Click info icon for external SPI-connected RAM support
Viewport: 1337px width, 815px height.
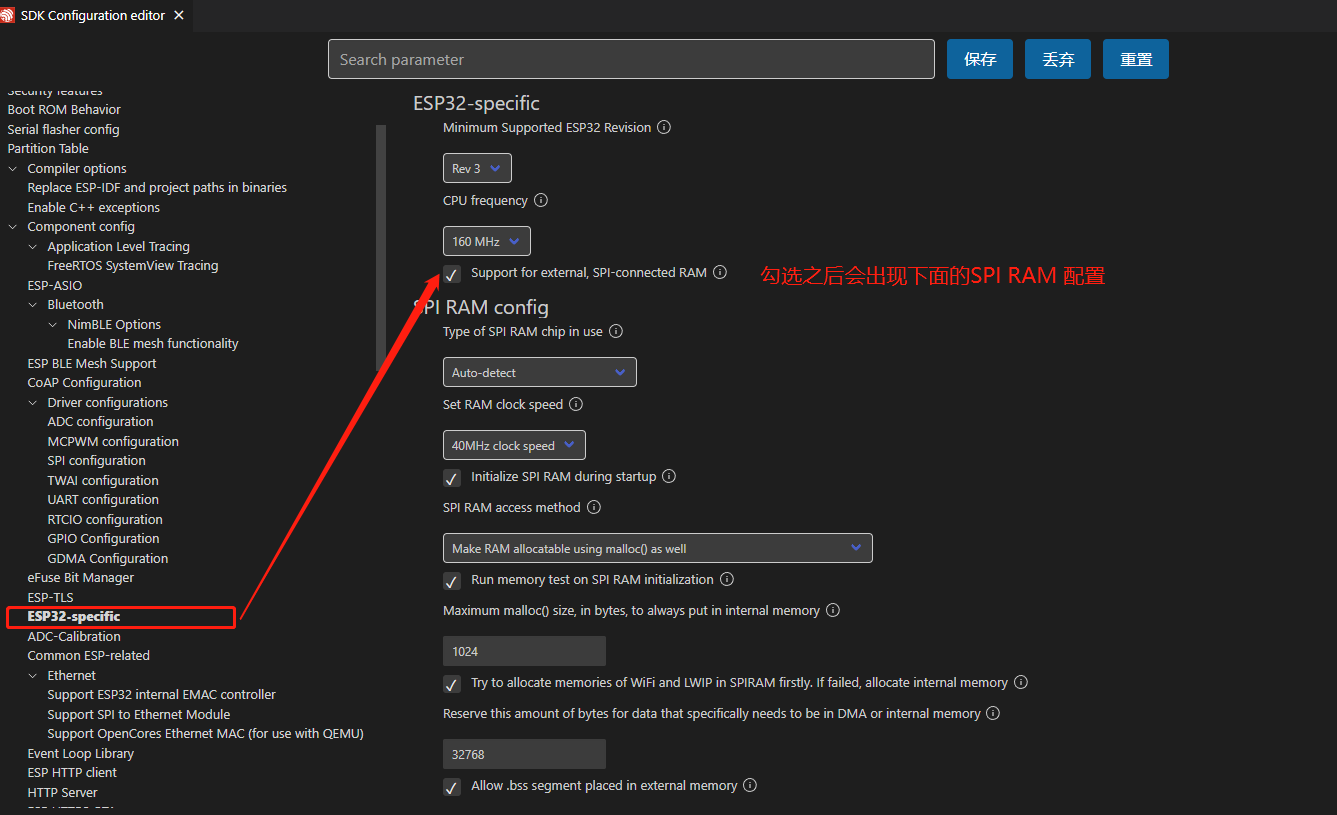coord(720,272)
